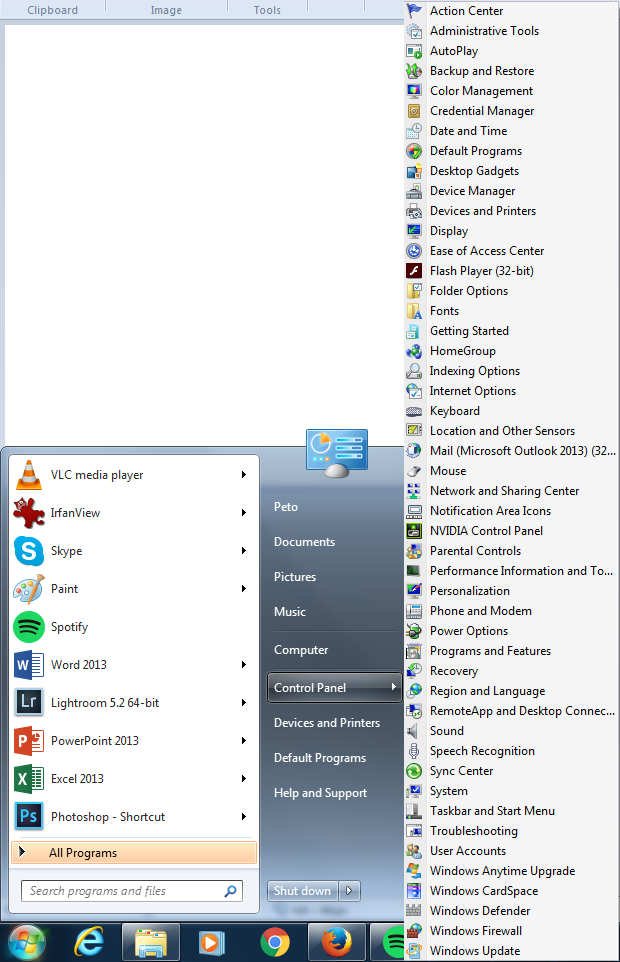Click the user account picture tile
This screenshot has height=962, width=620.
click(x=337, y=453)
